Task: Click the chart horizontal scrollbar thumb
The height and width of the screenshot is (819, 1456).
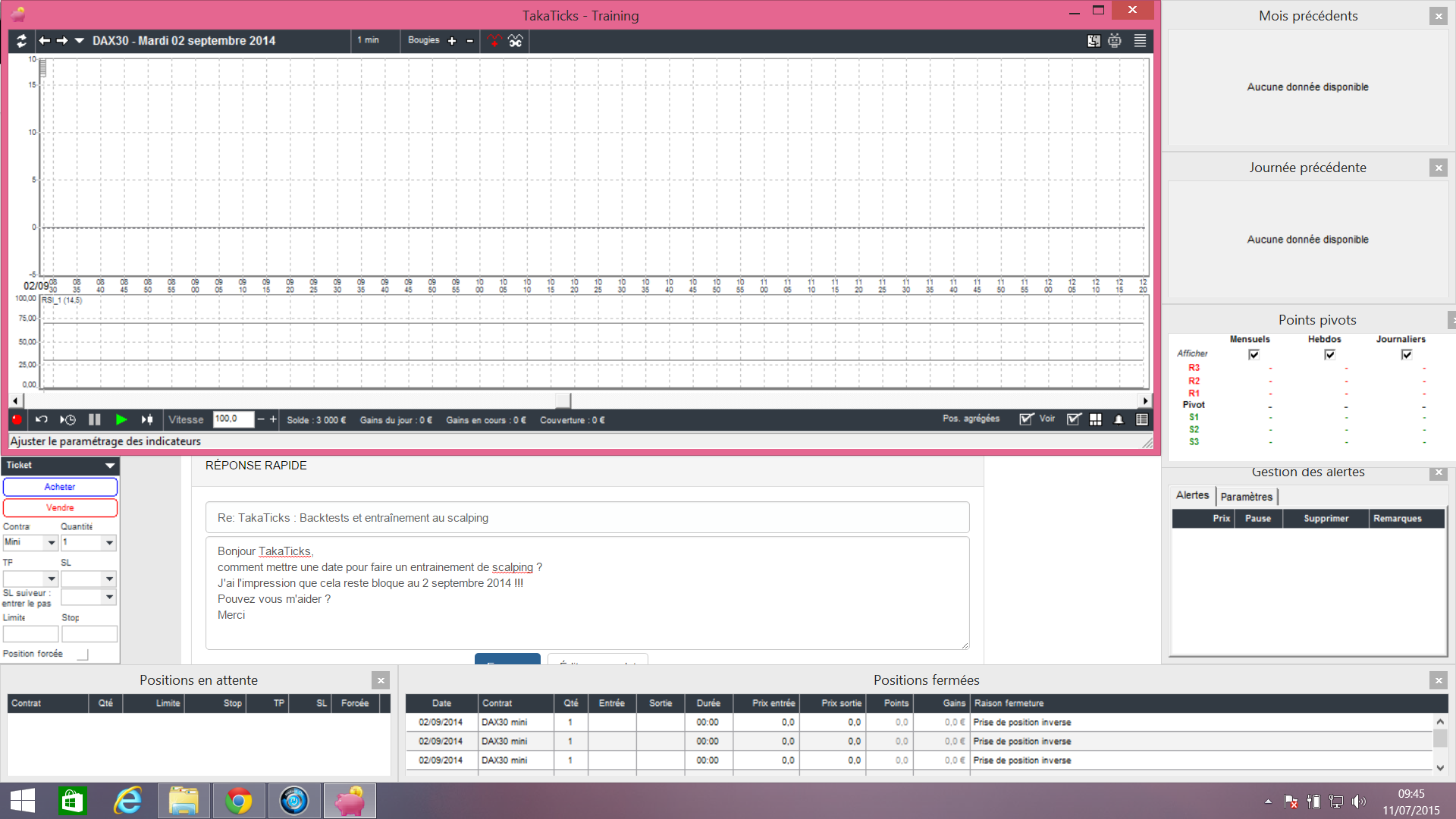Action: [563, 400]
